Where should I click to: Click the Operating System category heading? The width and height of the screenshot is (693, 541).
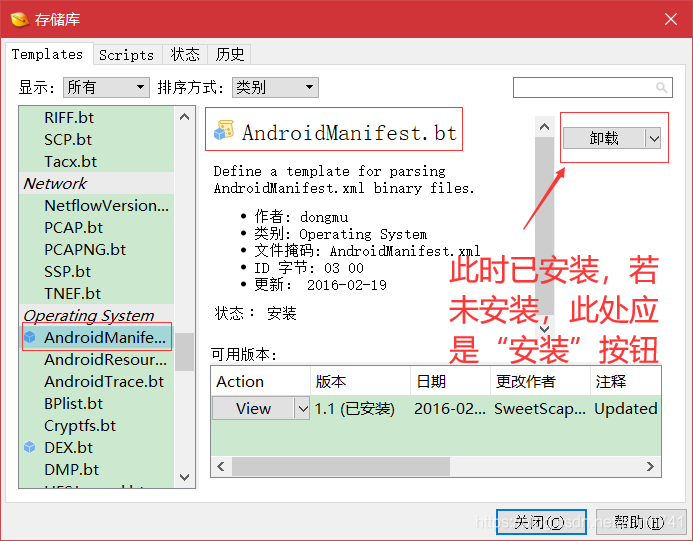pos(96,316)
